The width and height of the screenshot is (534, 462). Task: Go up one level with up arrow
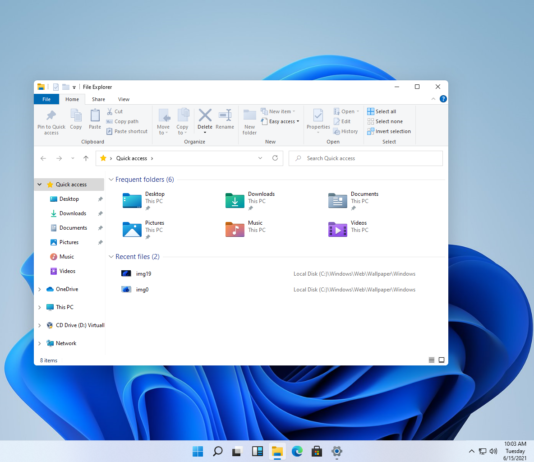(x=86, y=158)
